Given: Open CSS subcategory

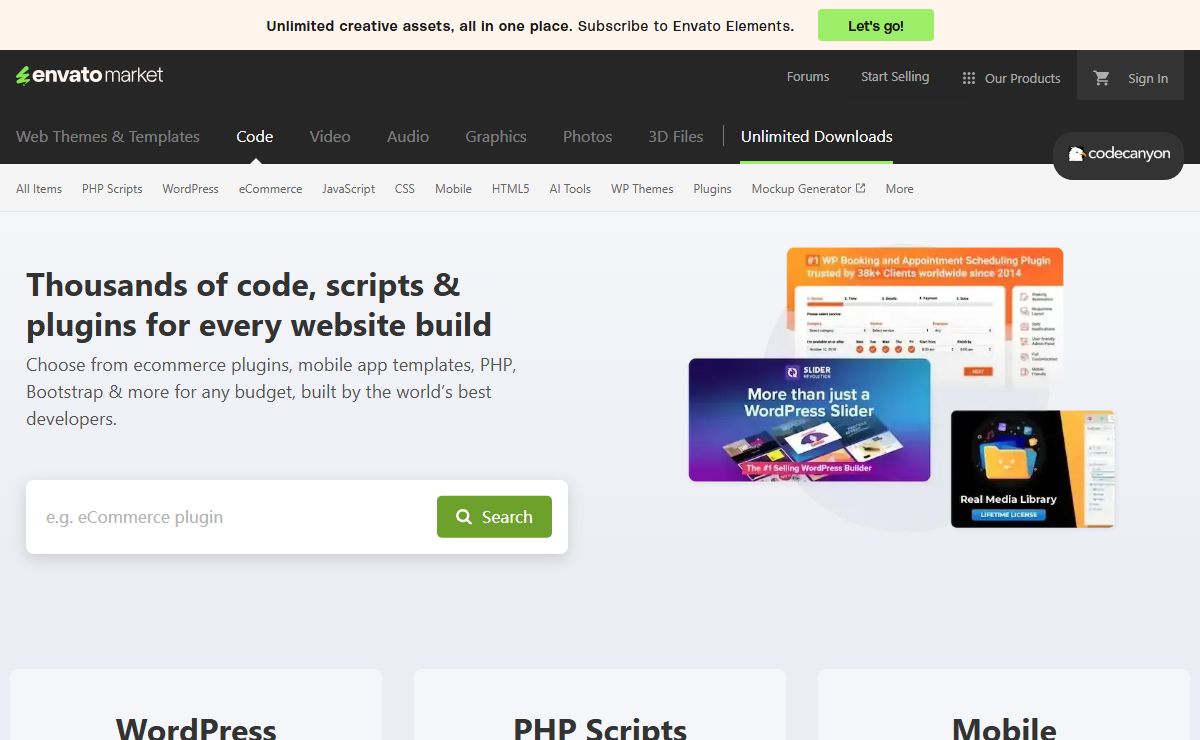Looking at the screenshot, I should point(405,189).
